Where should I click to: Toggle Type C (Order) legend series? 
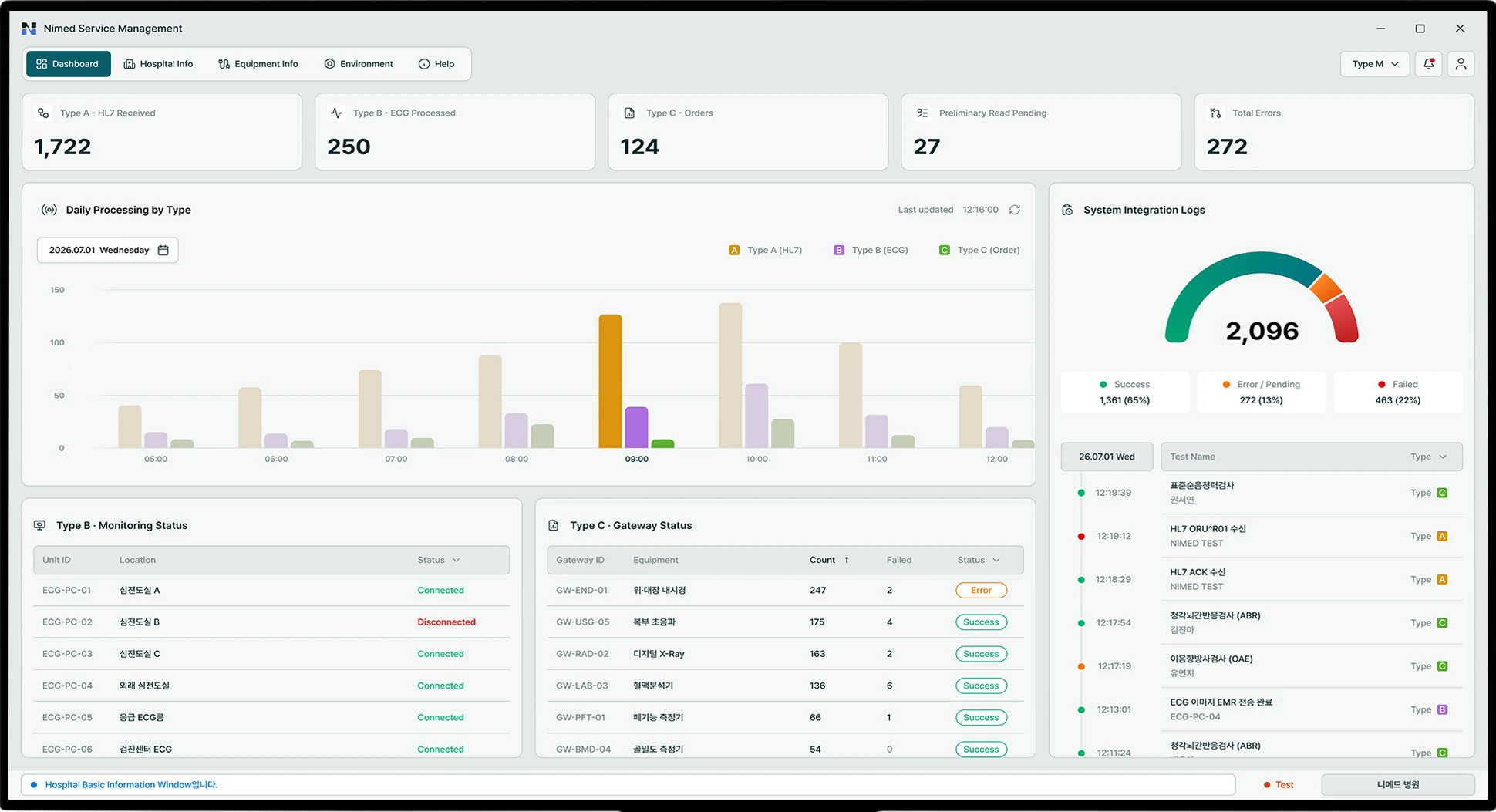coord(979,250)
